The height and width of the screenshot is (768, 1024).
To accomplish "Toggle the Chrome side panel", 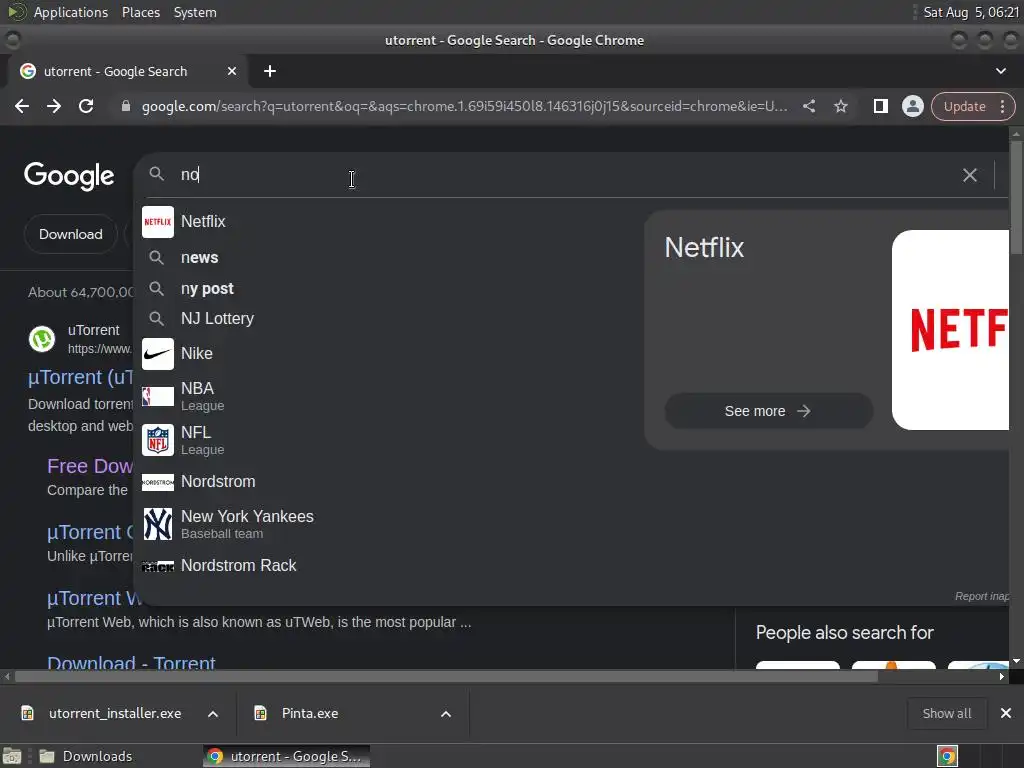I will tap(880, 106).
